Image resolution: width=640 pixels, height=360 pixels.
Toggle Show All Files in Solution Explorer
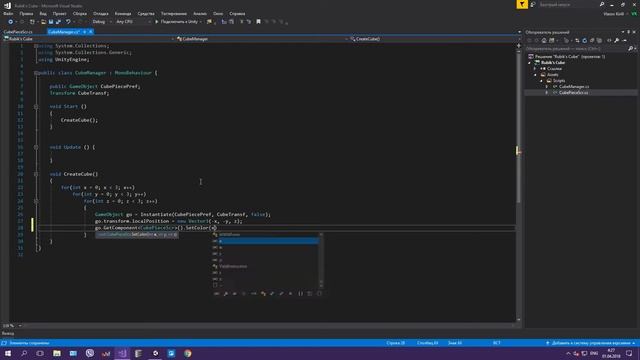[600, 40]
